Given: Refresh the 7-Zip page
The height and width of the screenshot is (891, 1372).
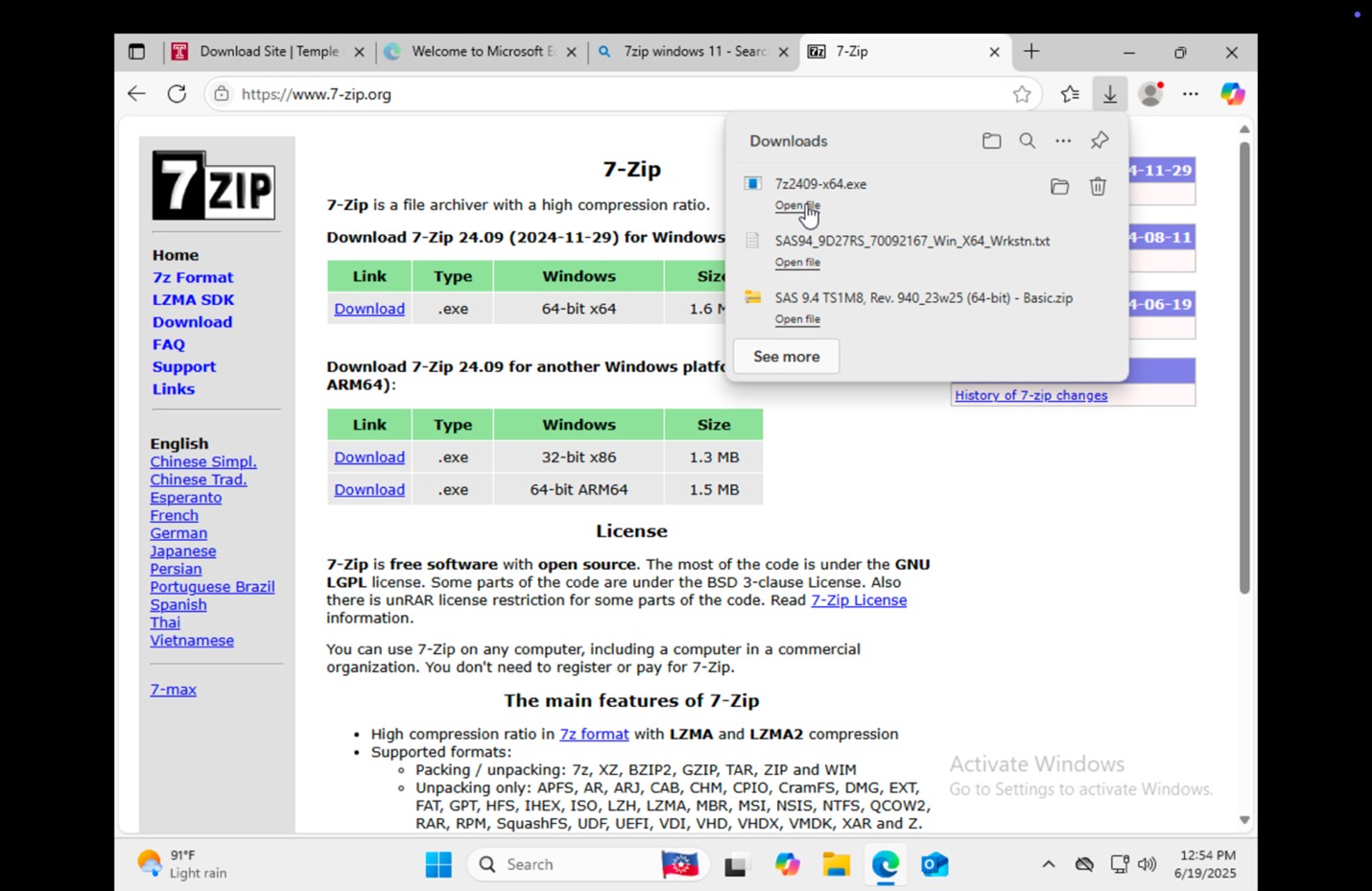Looking at the screenshot, I should 177,94.
